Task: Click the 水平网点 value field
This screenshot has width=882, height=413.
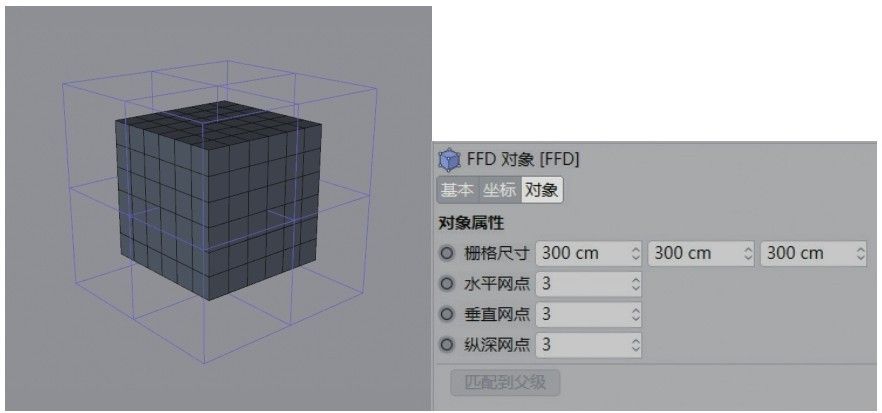Action: point(588,284)
